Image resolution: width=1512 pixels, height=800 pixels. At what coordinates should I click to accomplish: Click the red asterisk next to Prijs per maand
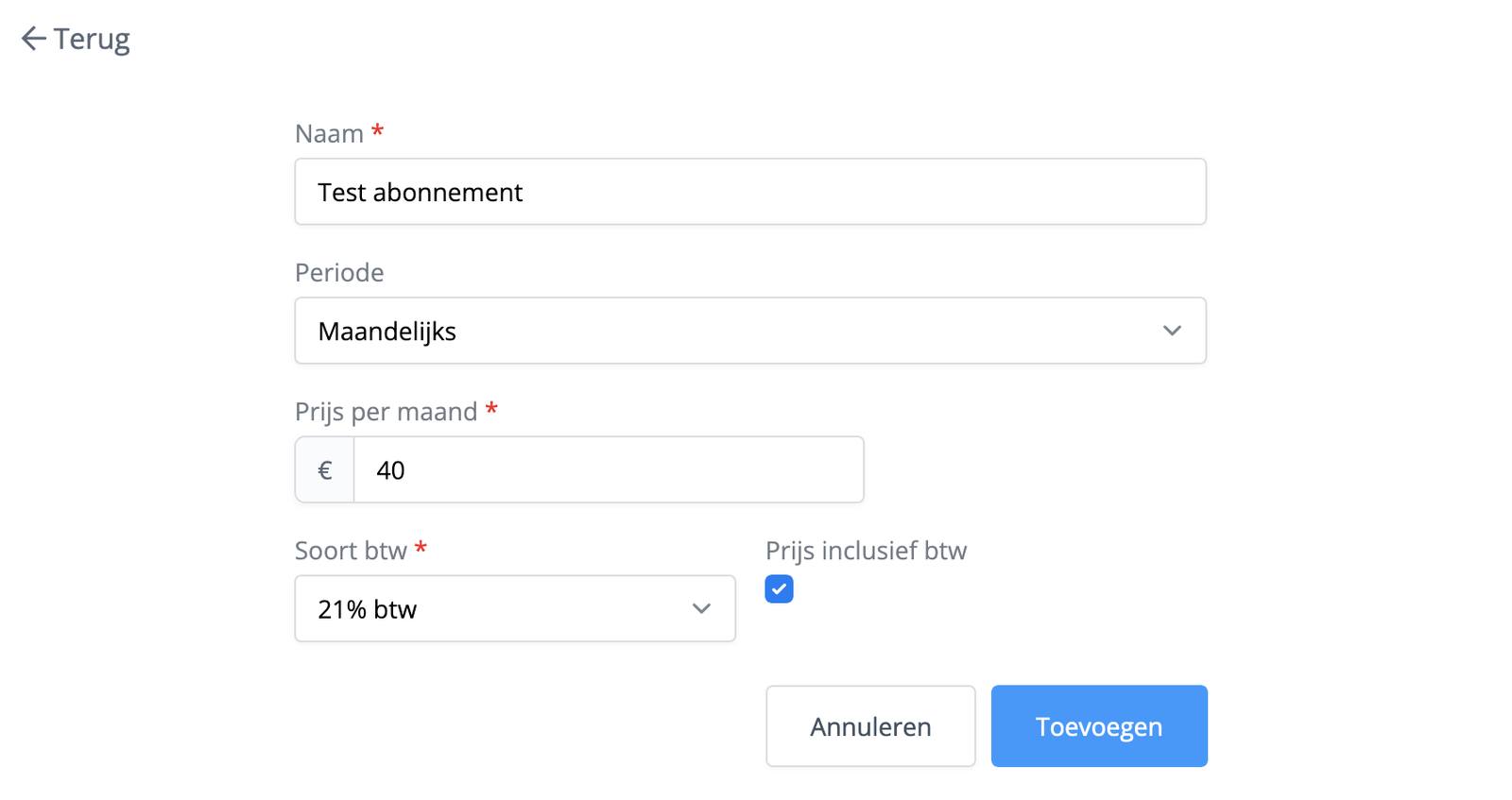492,410
